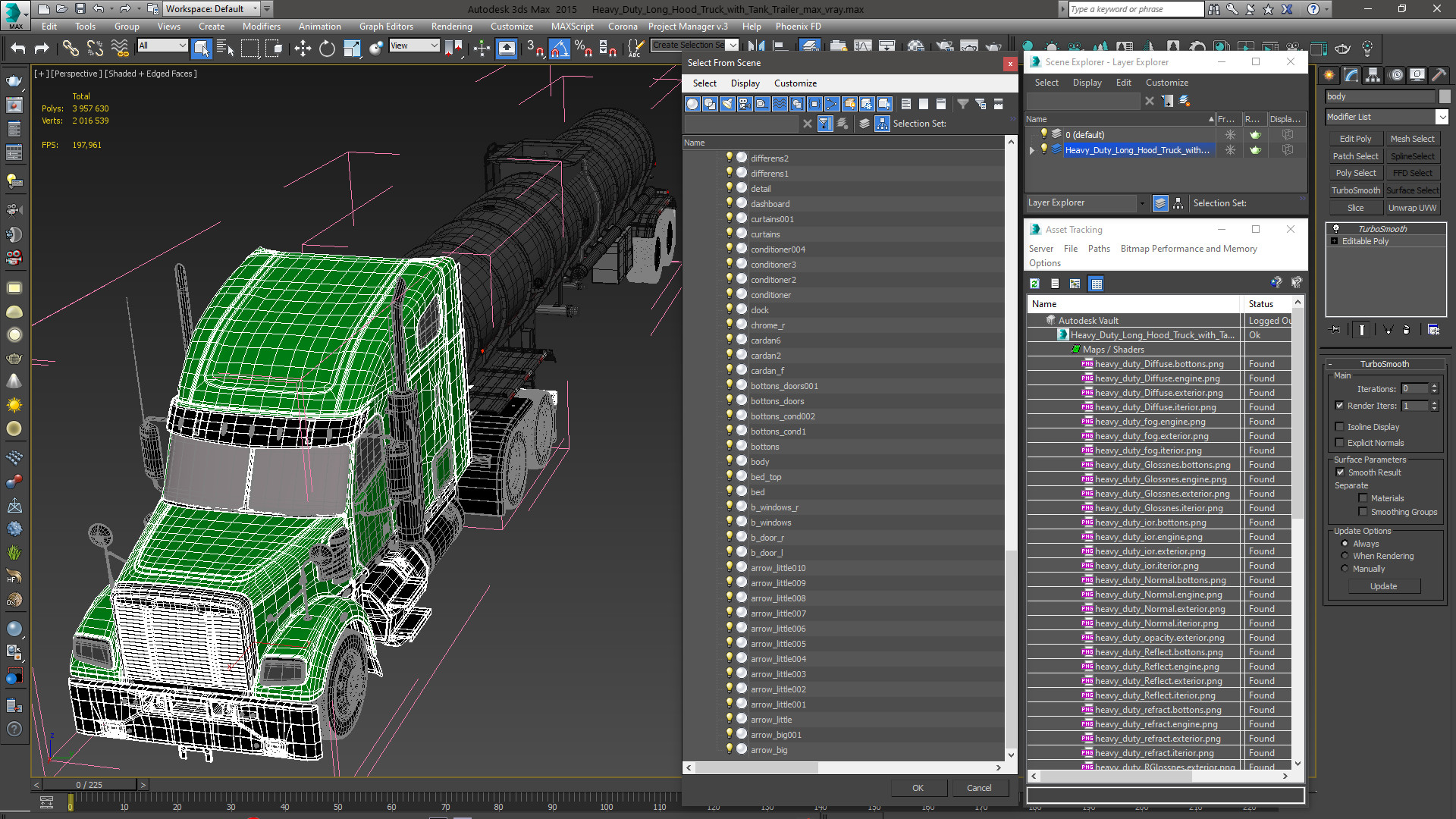Viewport: 1456px width, 819px height.
Task: Toggle Display Cameras filter in Select From Scene
Action: coord(745,104)
